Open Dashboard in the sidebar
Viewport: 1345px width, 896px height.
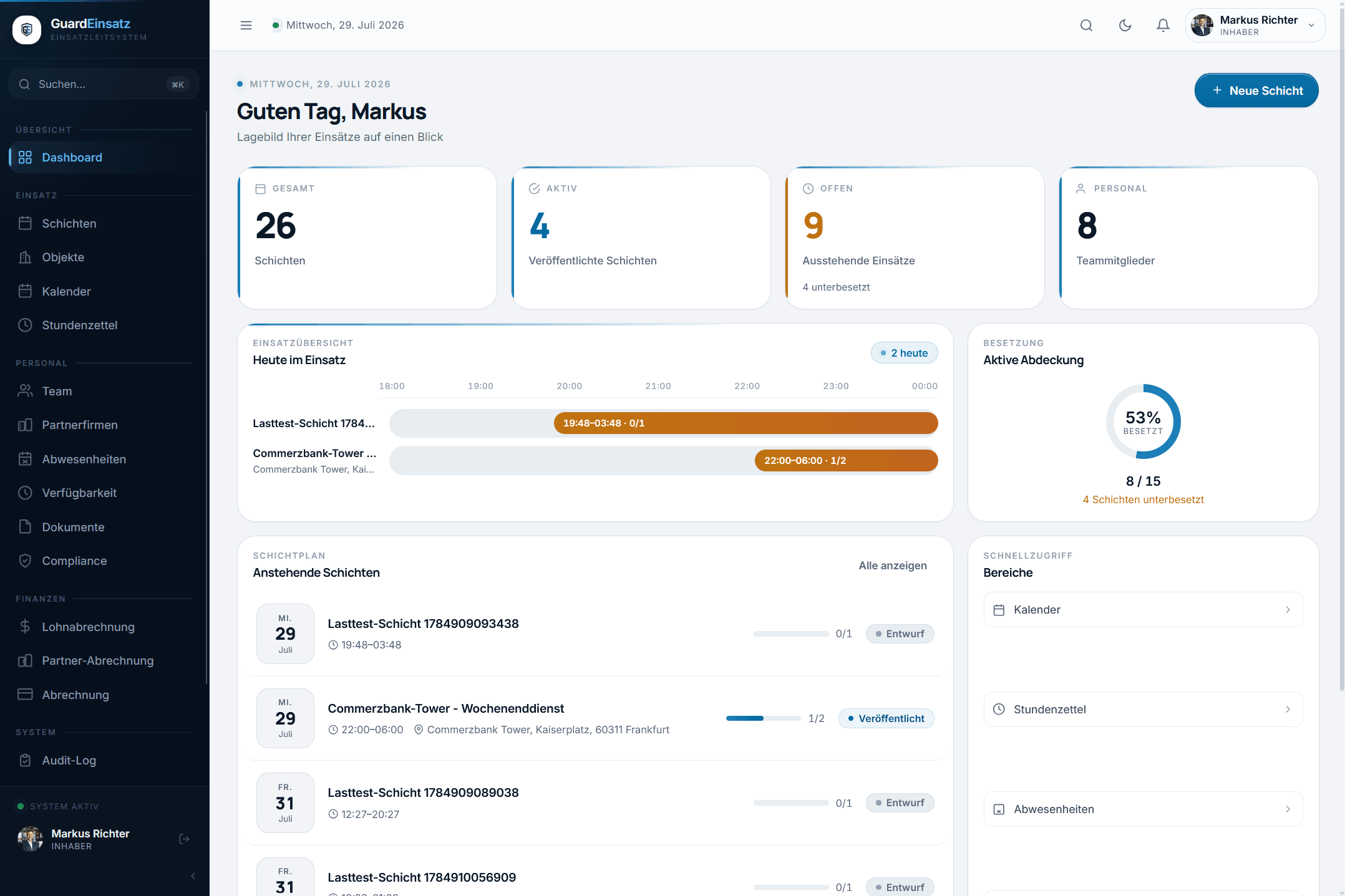tap(104, 157)
